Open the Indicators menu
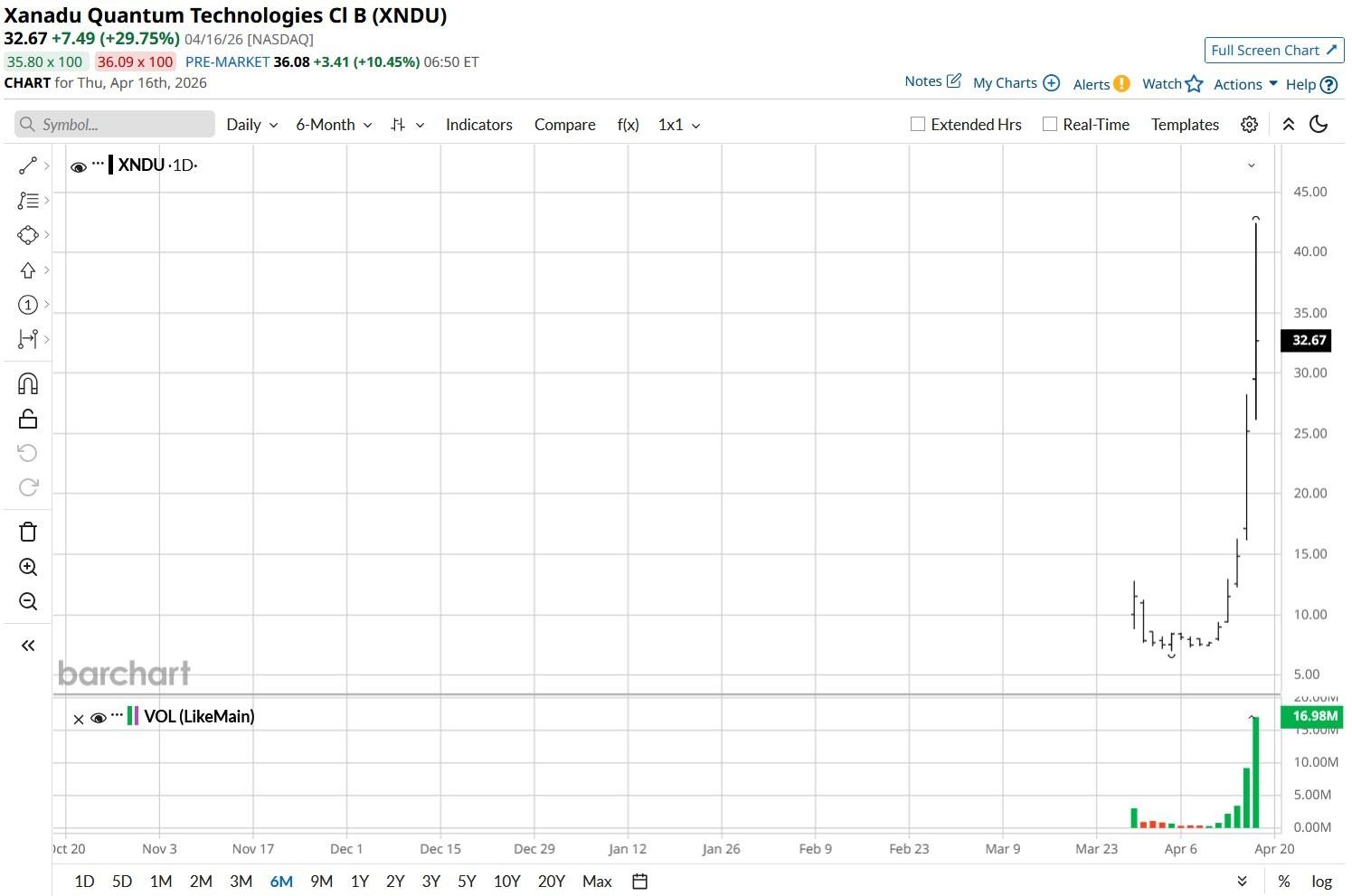This screenshot has height=896, width=1352. point(479,125)
